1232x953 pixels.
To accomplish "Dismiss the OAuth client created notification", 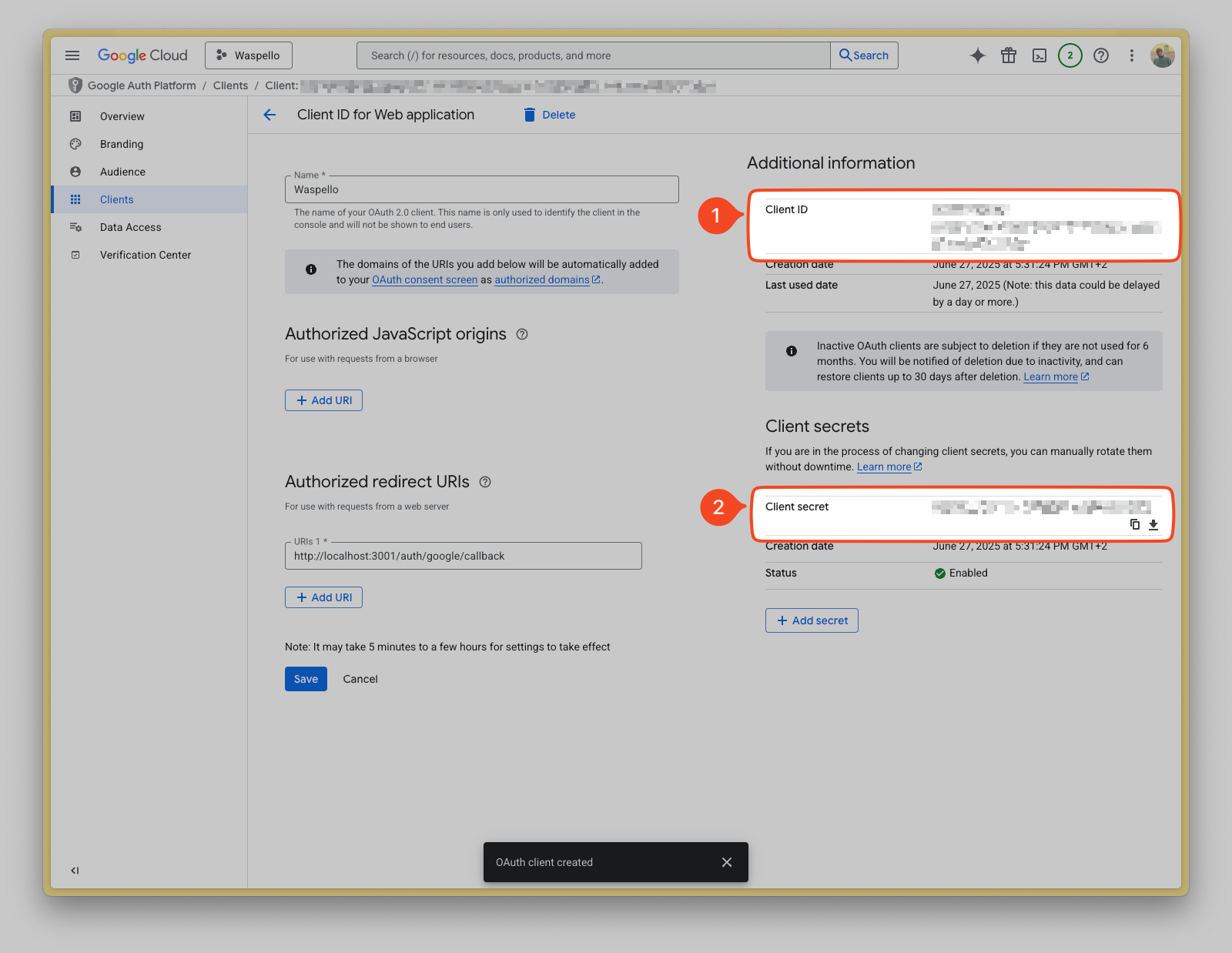I will (x=726, y=862).
